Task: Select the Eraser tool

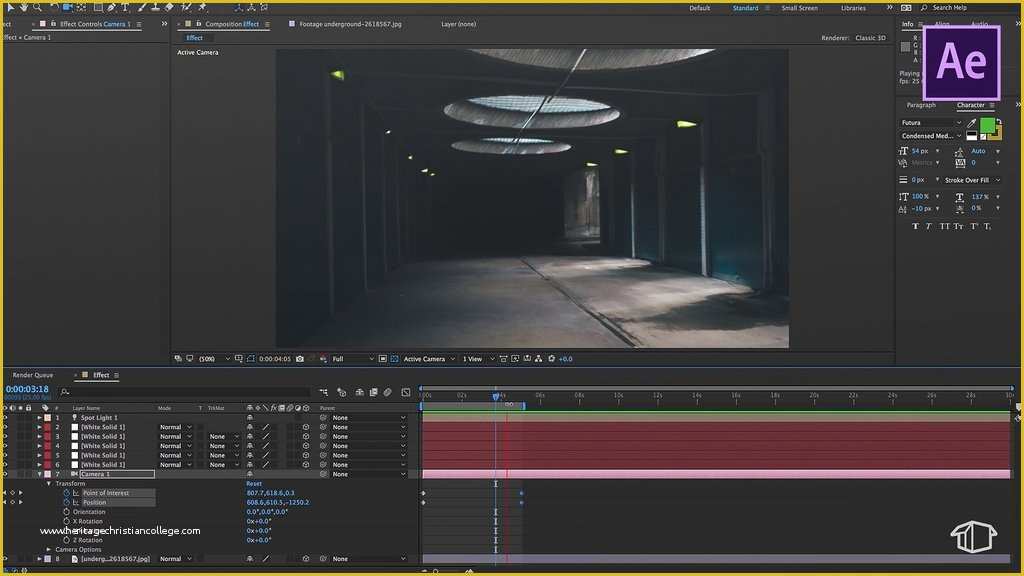Action: click(169, 7)
